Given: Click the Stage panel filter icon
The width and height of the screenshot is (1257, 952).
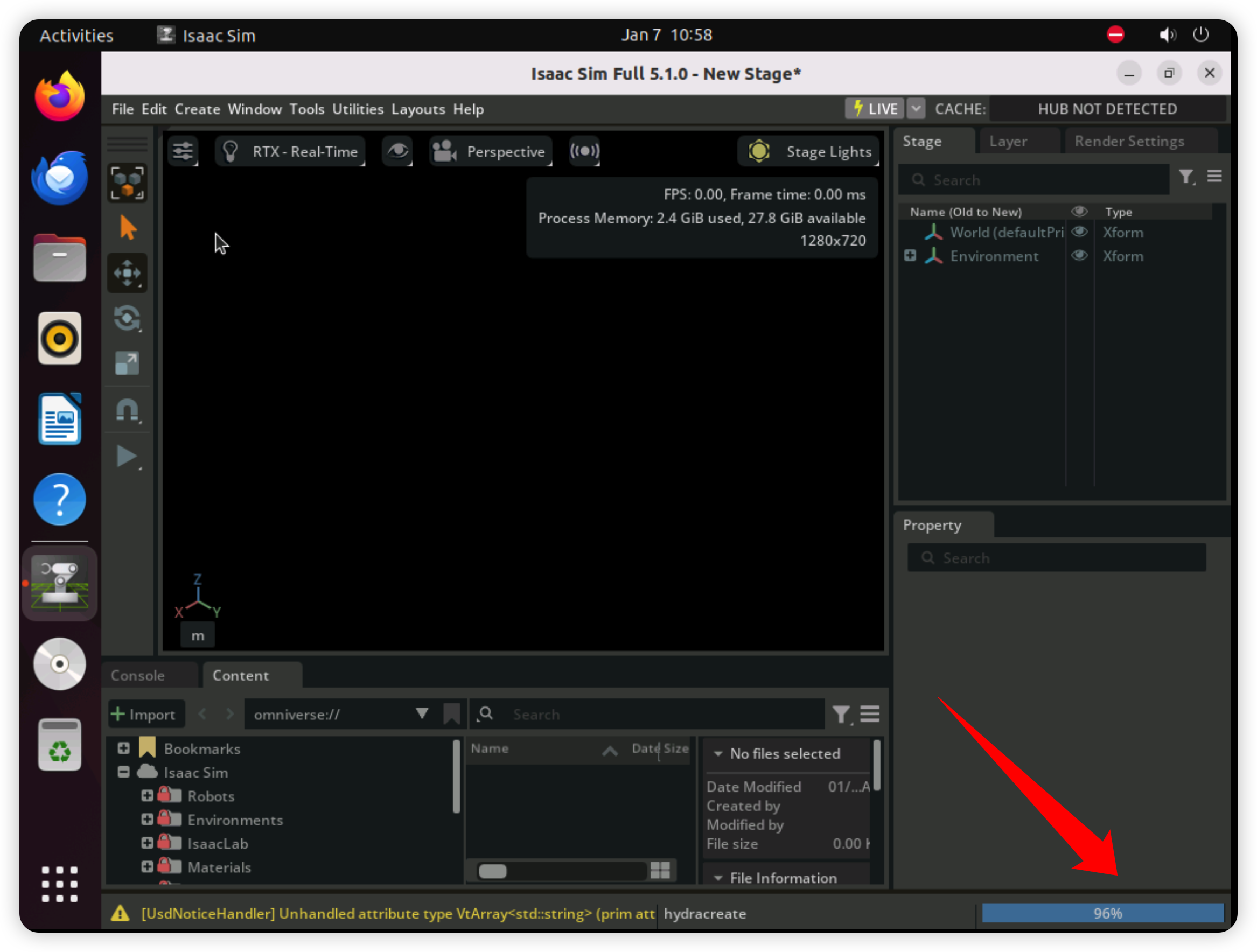Looking at the screenshot, I should [1186, 177].
